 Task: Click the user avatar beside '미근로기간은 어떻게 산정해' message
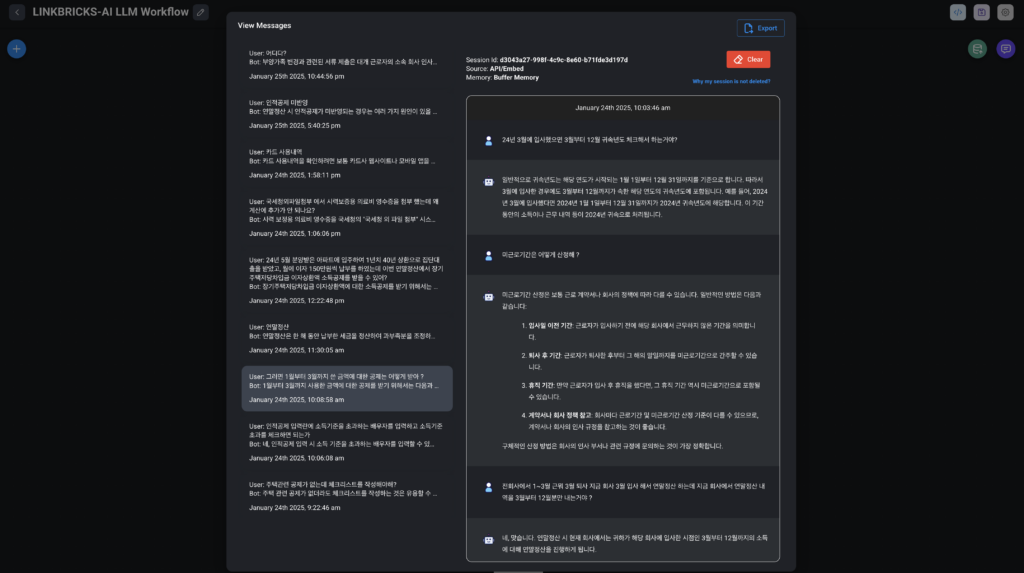488,255
